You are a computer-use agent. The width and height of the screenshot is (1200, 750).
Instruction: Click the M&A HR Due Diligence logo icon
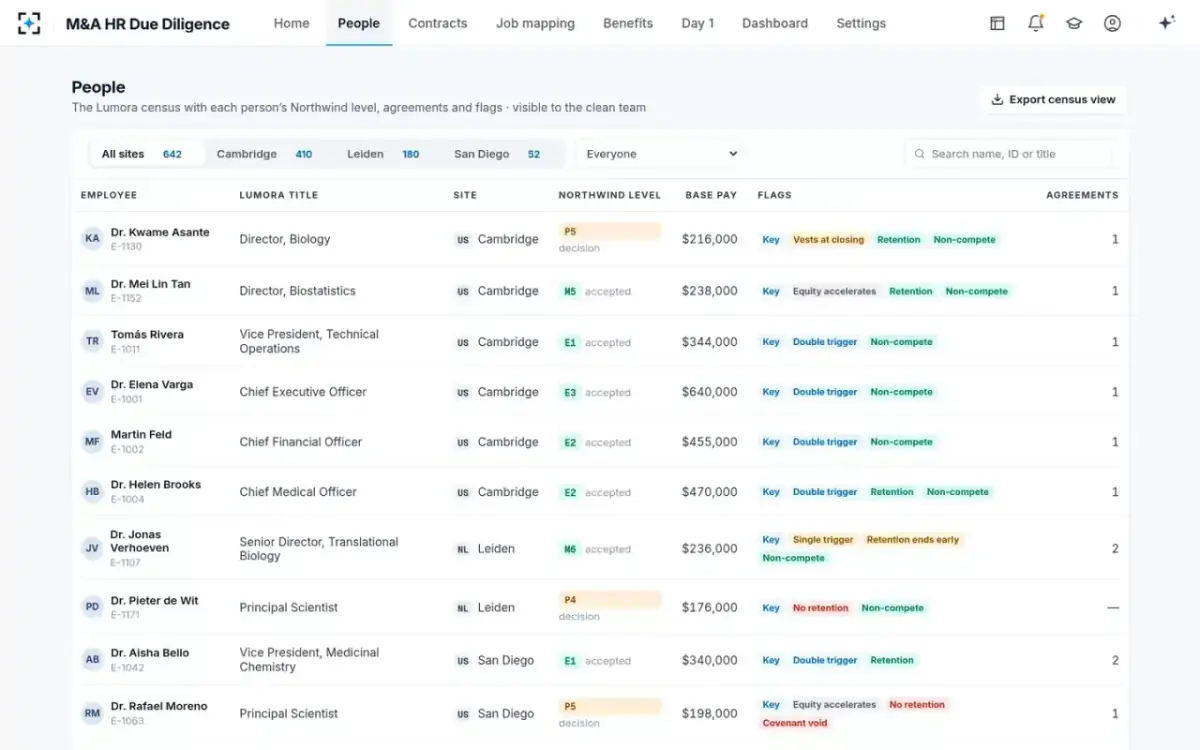[x=29, y=23]
